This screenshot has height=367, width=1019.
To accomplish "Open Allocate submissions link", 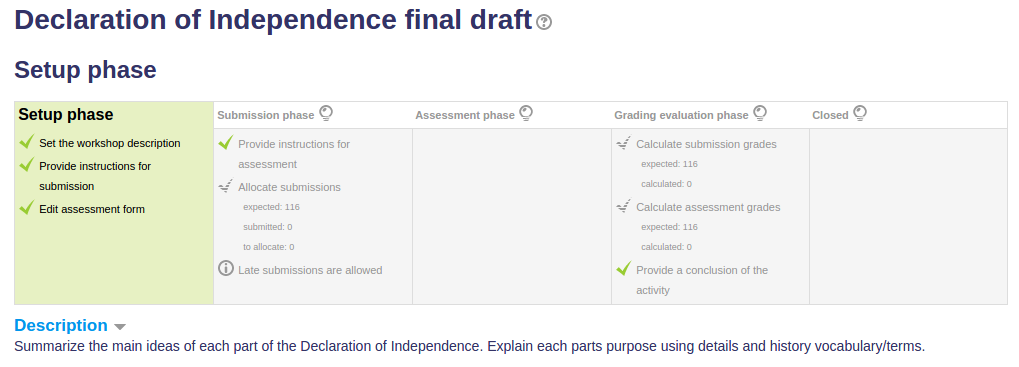I will [x=289, y=187].
